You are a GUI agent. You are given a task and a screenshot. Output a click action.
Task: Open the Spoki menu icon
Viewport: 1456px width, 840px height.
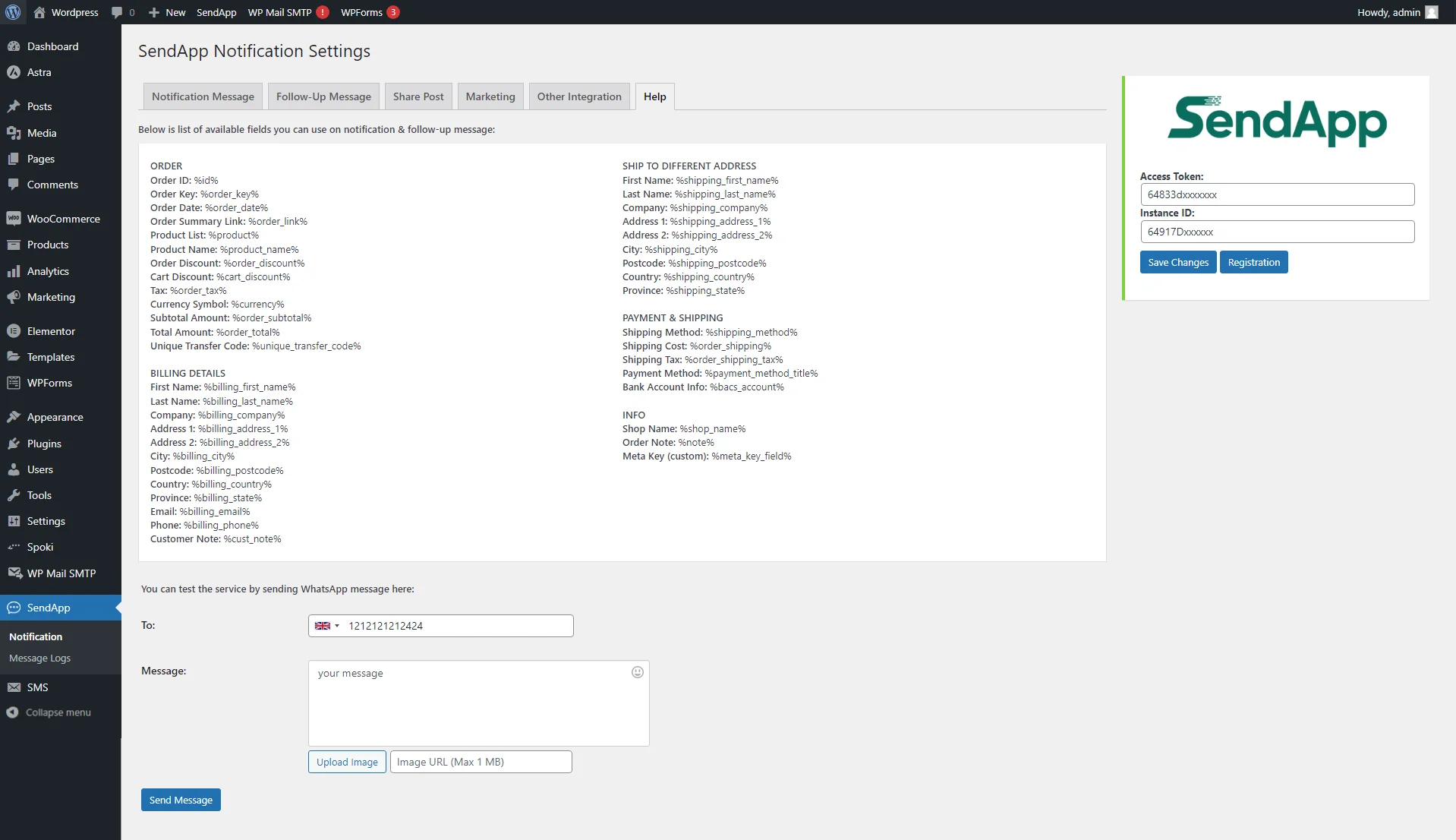click(14, 547)
